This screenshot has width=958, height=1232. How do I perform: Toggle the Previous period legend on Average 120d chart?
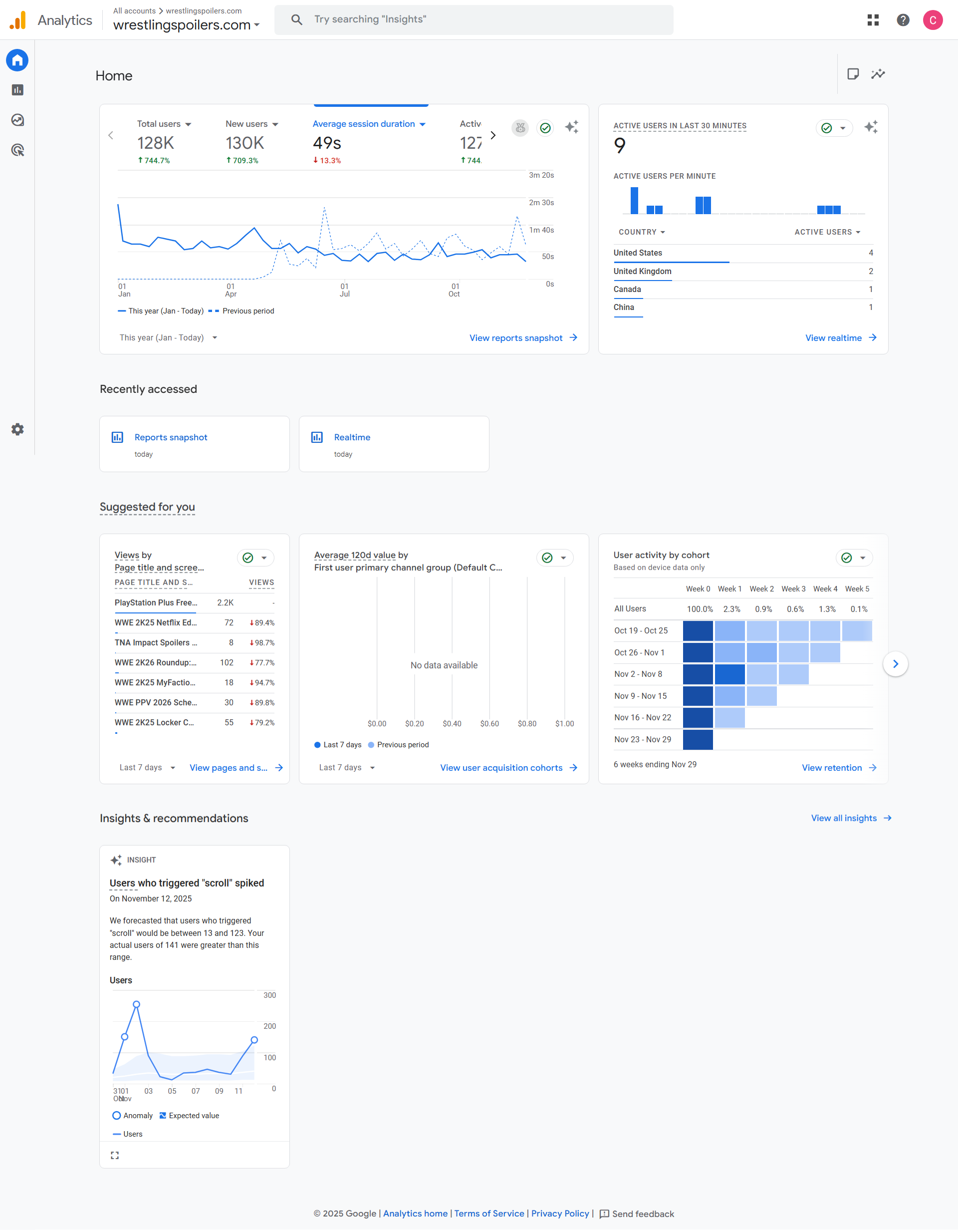point(398,745)
